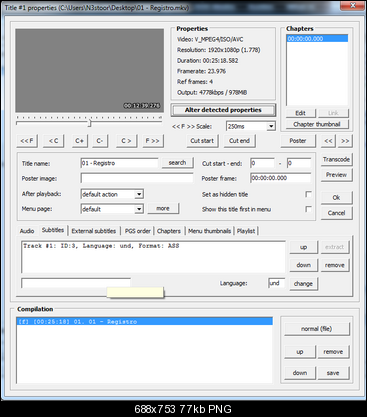Click the Transcode button
Viewport: 367px width, 417px height.
tap(336, 159)
